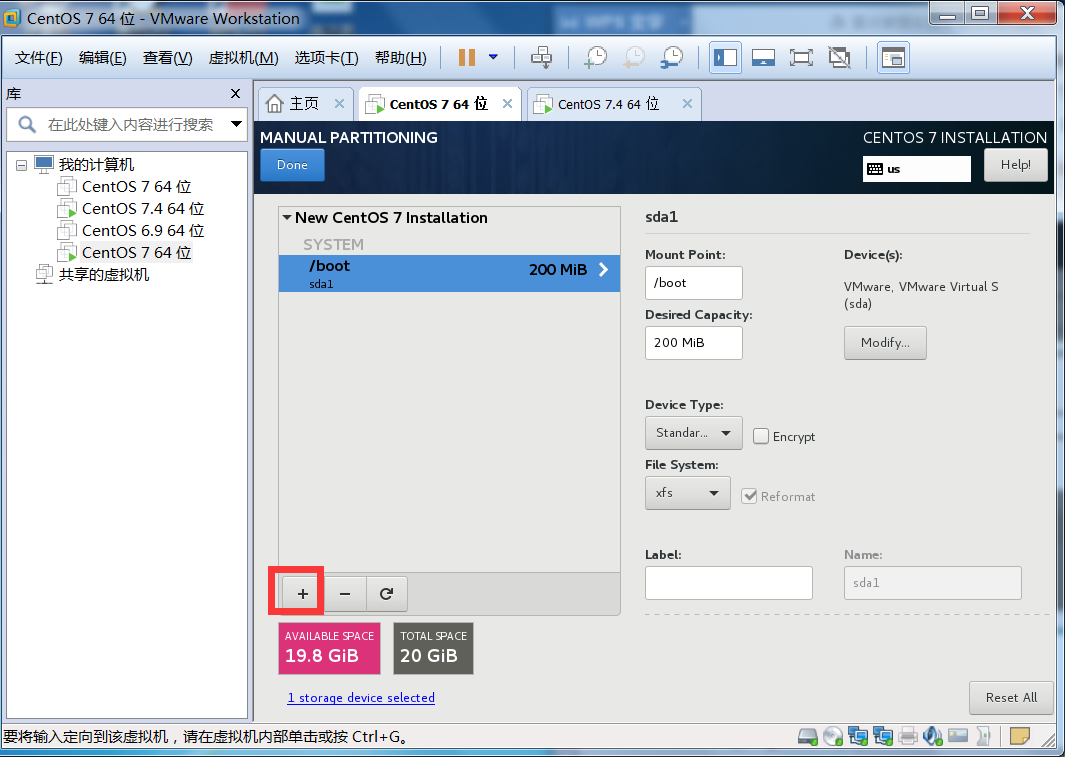Click the Name field showing sda1

(933, 583)
